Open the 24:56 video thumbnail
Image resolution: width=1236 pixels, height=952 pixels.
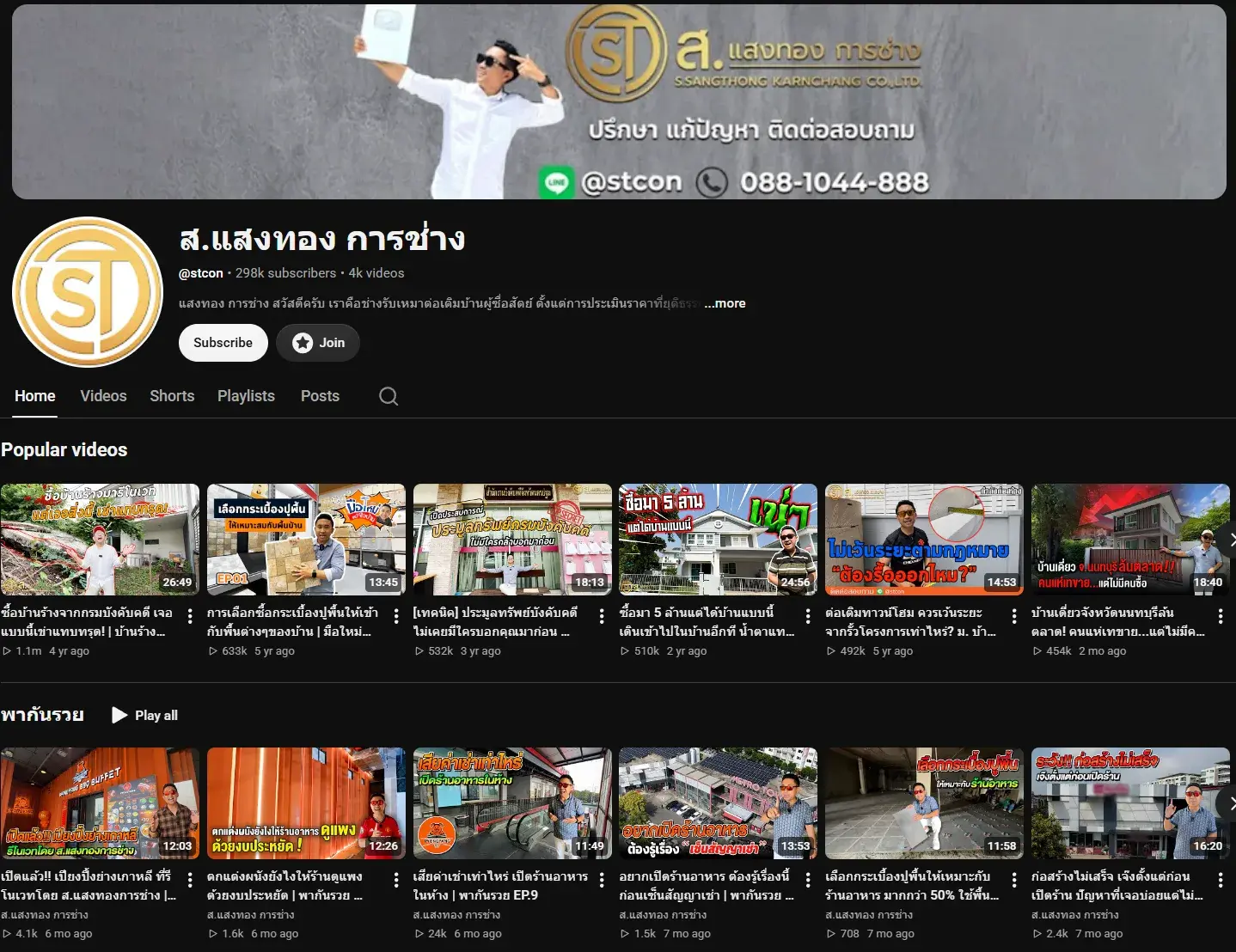tap(719, 540)
